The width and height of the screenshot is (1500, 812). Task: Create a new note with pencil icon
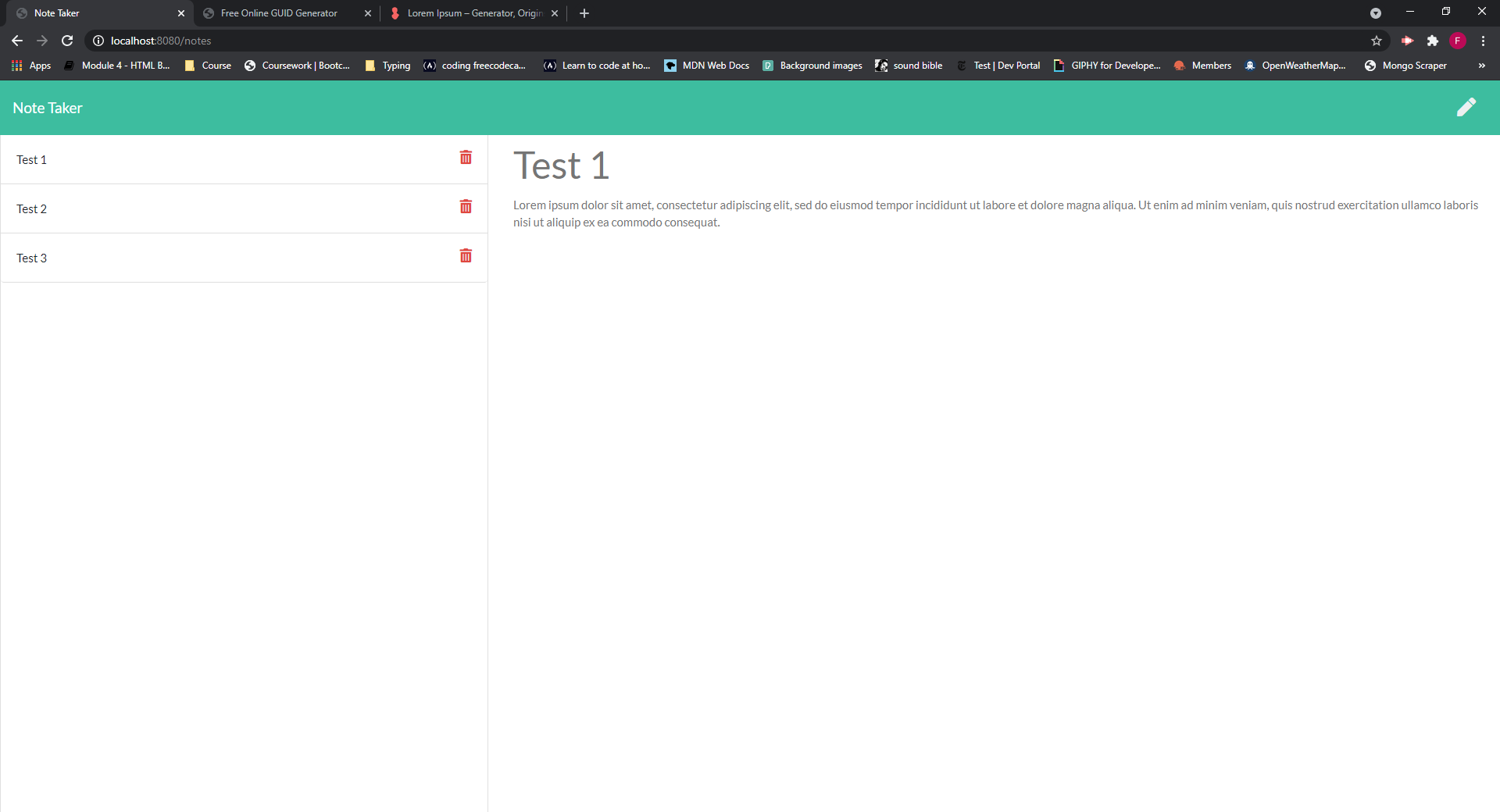click(1466, 108)
